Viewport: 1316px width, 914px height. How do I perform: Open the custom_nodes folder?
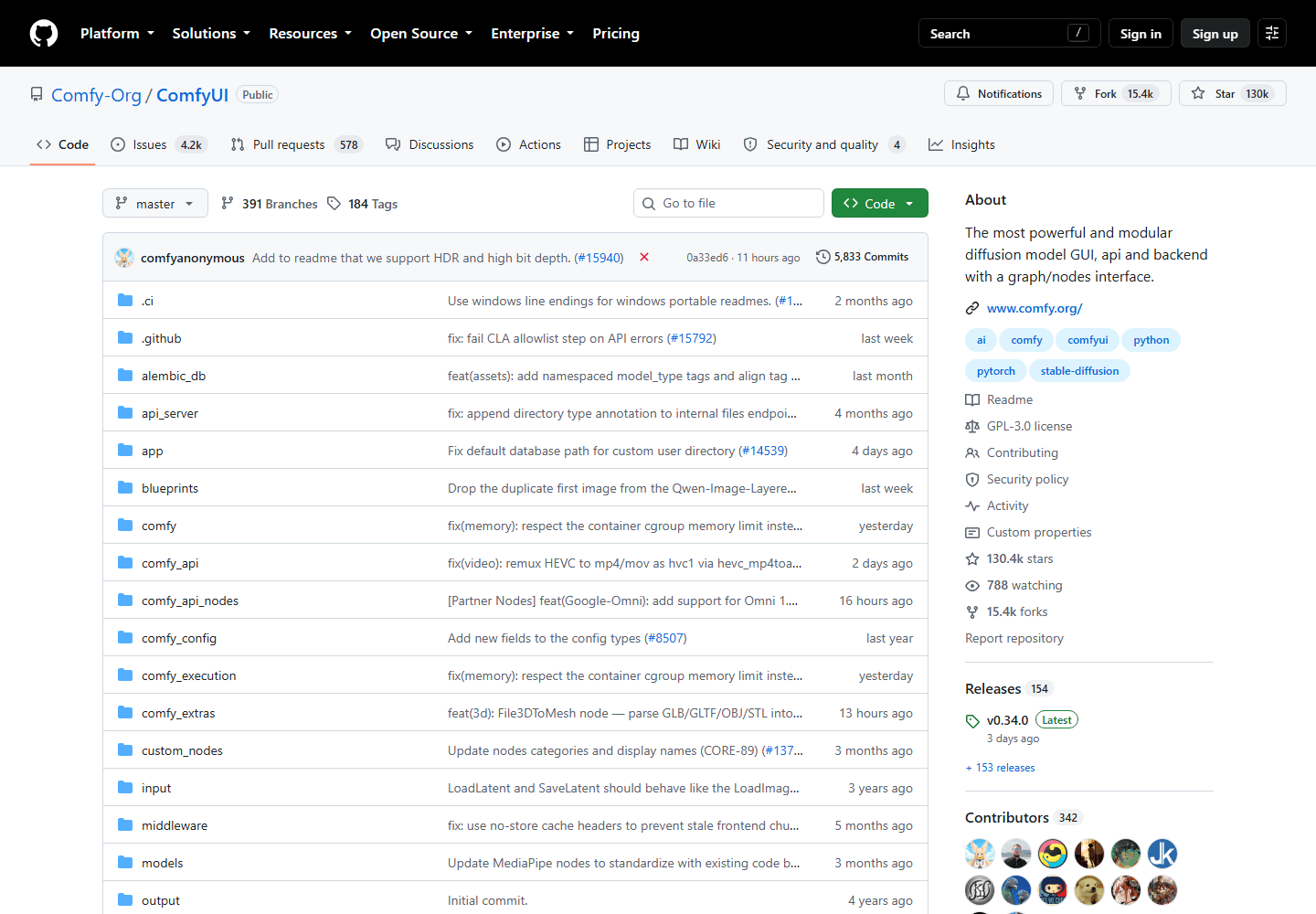pos(182,750)
